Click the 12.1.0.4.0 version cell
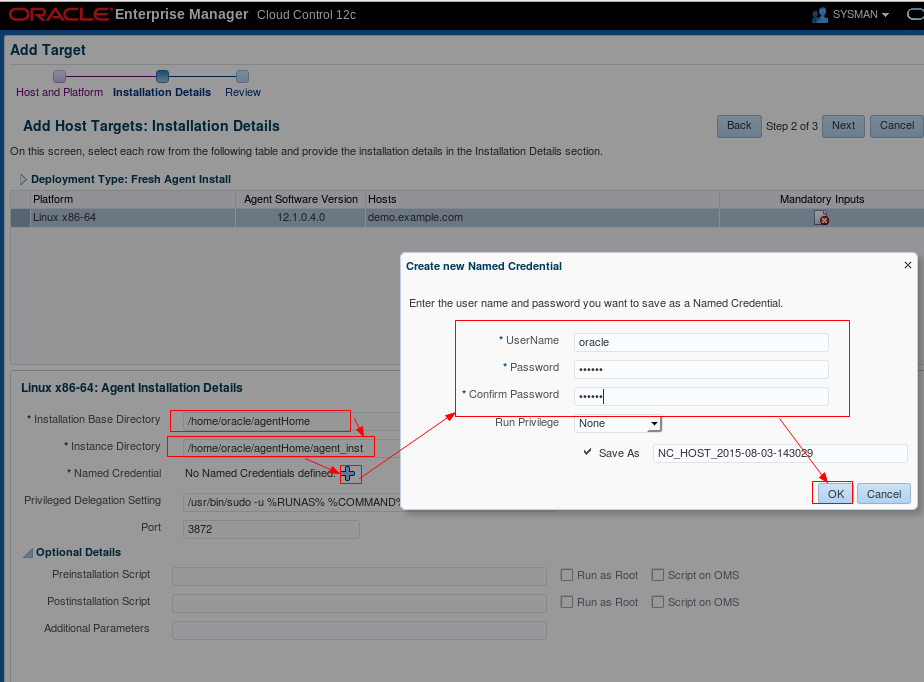Image resolution: width=924 pixels, height=682 pixels. click(301, 218)
